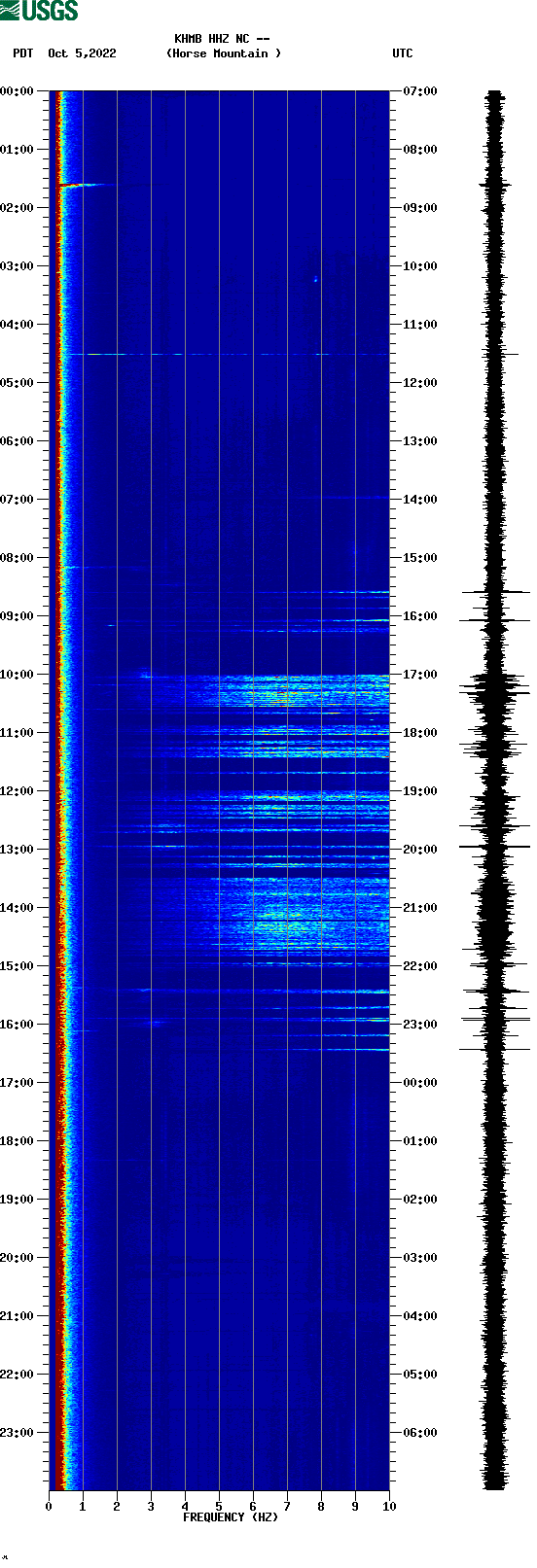
Task: Click PDT time label '13:00'
Action: point(18,850)
